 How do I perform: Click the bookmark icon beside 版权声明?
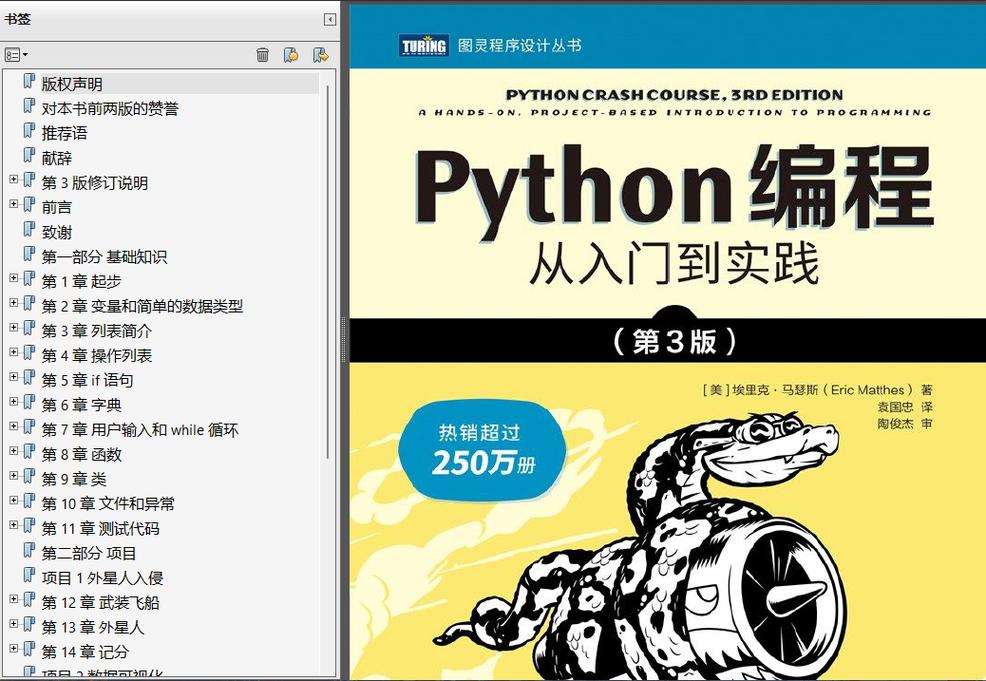tap(28, 83)
